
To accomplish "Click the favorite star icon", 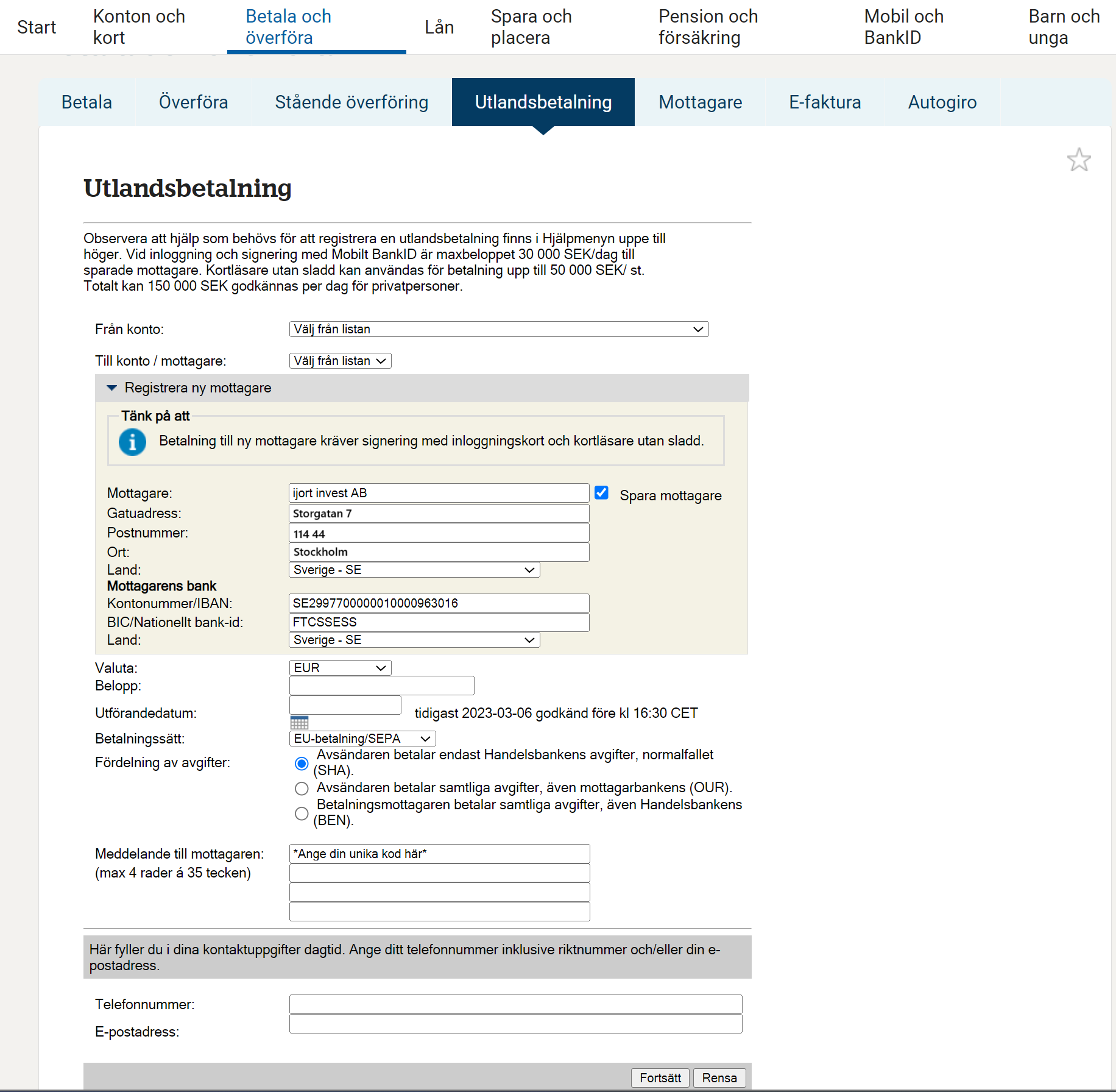I will (x=1078, y=160).
